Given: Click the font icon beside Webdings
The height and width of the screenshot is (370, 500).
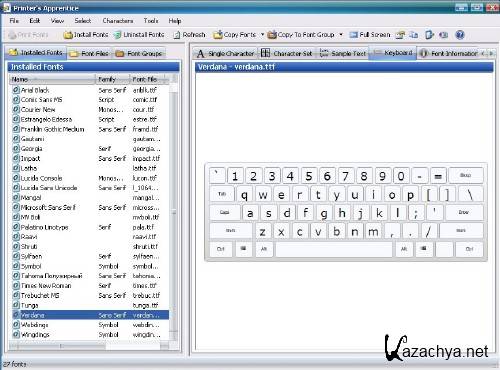Looking at the screenshot, I should coord(16,325).
